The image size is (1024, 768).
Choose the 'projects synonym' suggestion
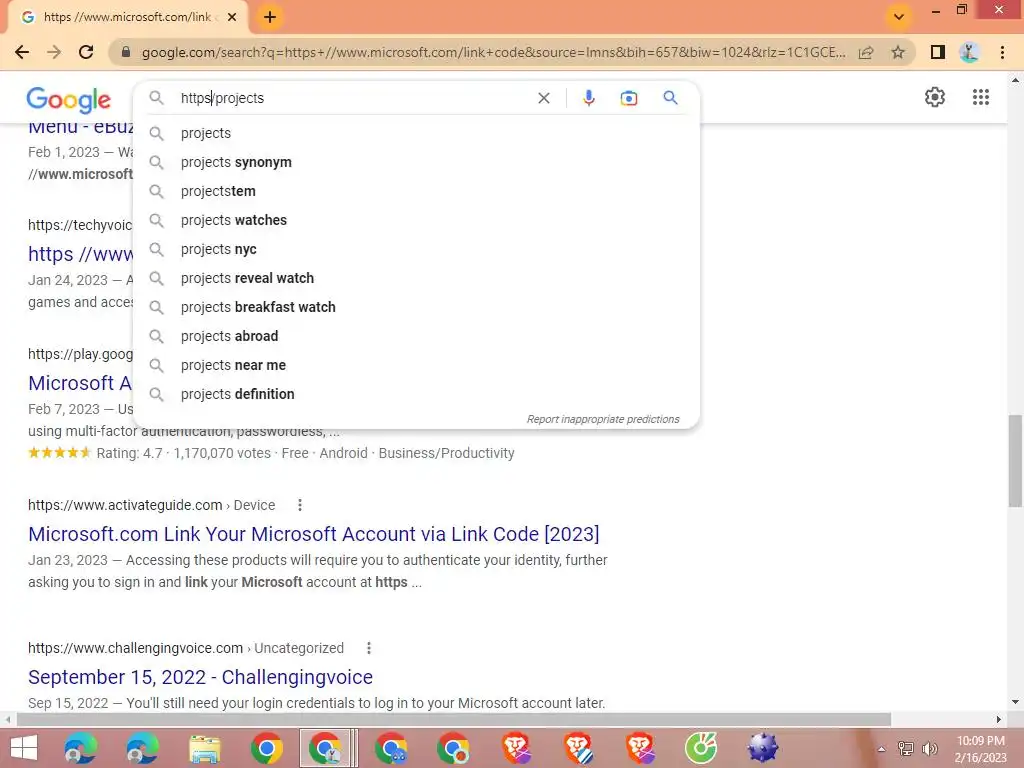(416, 162)
